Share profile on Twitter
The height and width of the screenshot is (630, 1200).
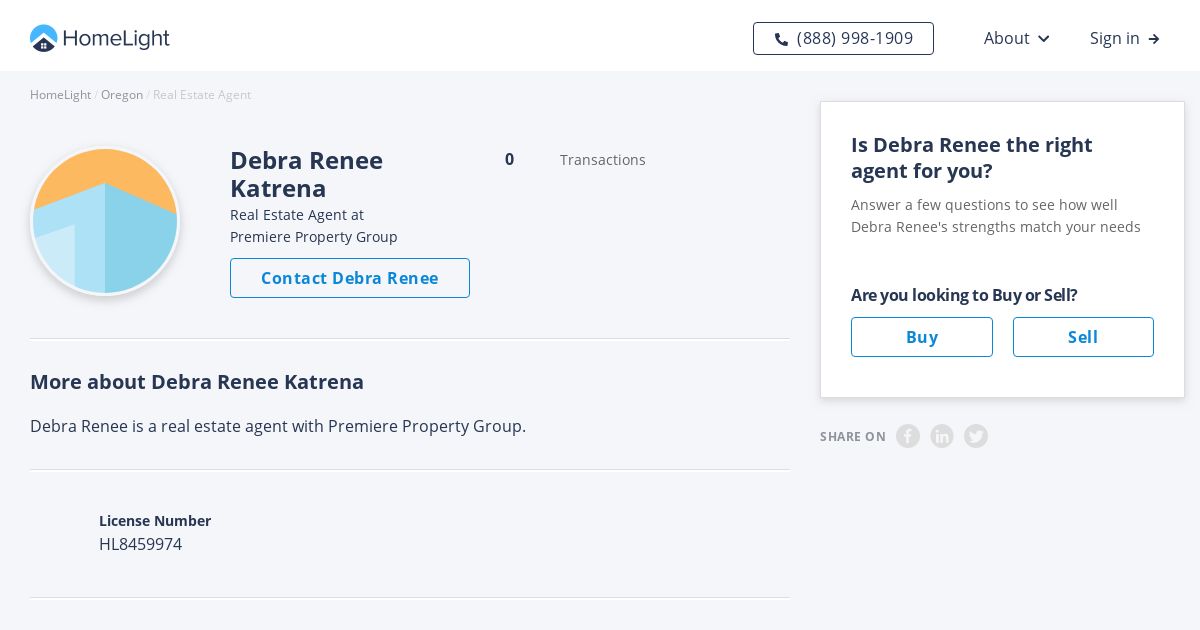point(976,436)
